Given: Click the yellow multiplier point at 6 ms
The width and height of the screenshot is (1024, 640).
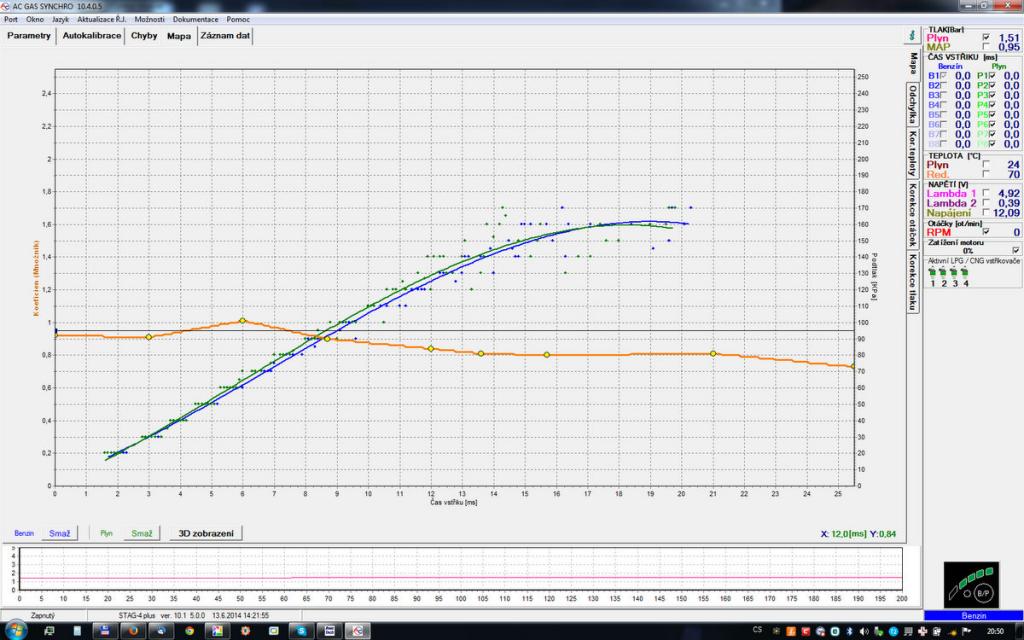Looking at the screenshot, I should click(x=242, y=321).
